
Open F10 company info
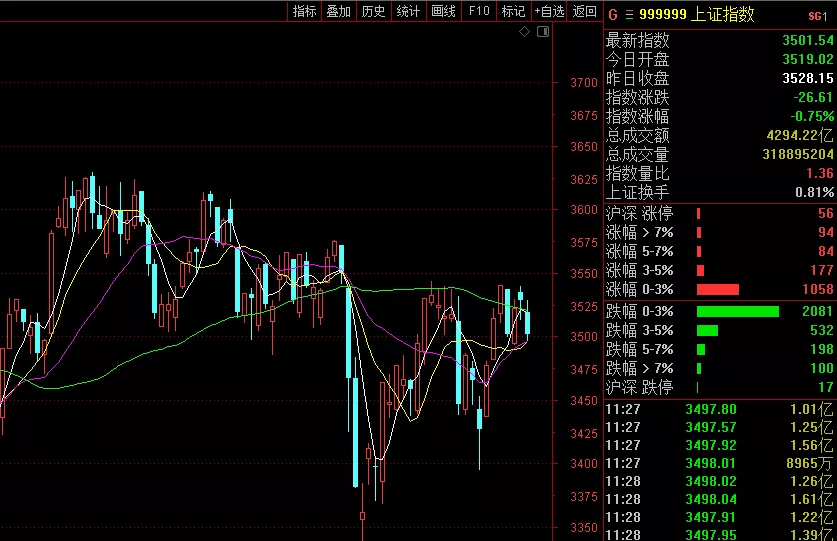[x=479, y=11]
